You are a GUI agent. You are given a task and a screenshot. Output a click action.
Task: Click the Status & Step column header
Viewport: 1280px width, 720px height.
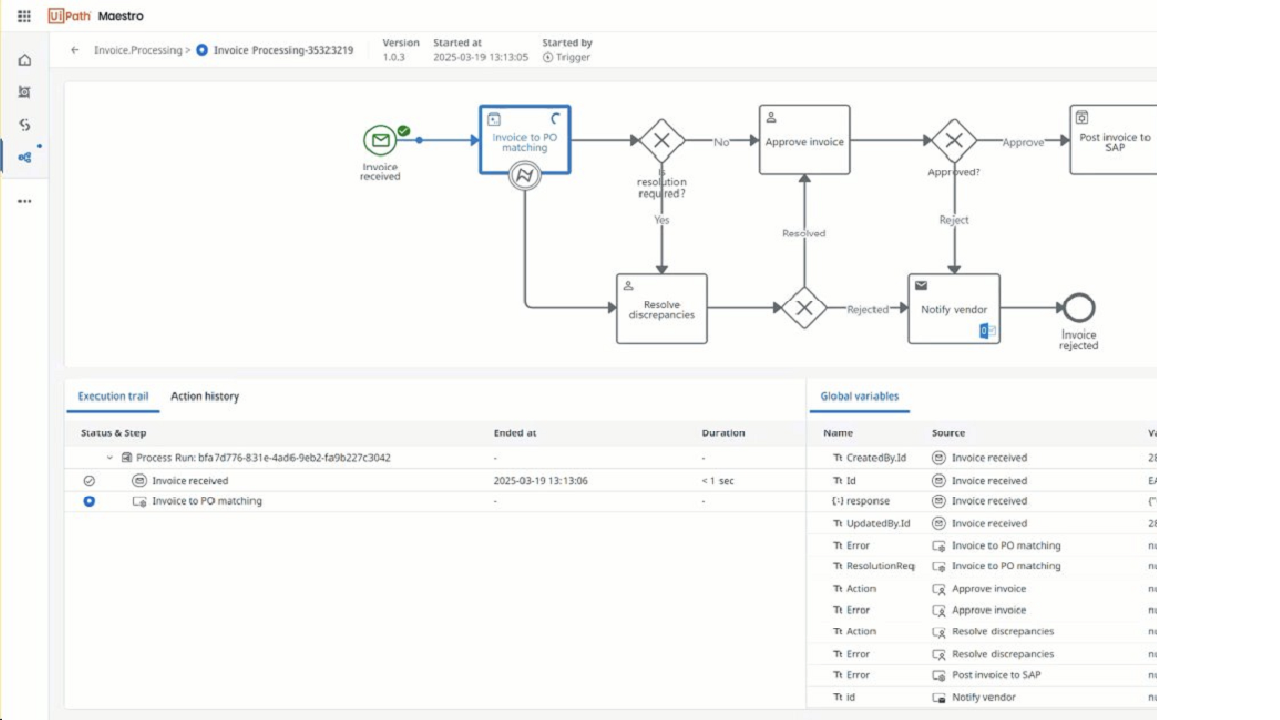pos(114,433)
